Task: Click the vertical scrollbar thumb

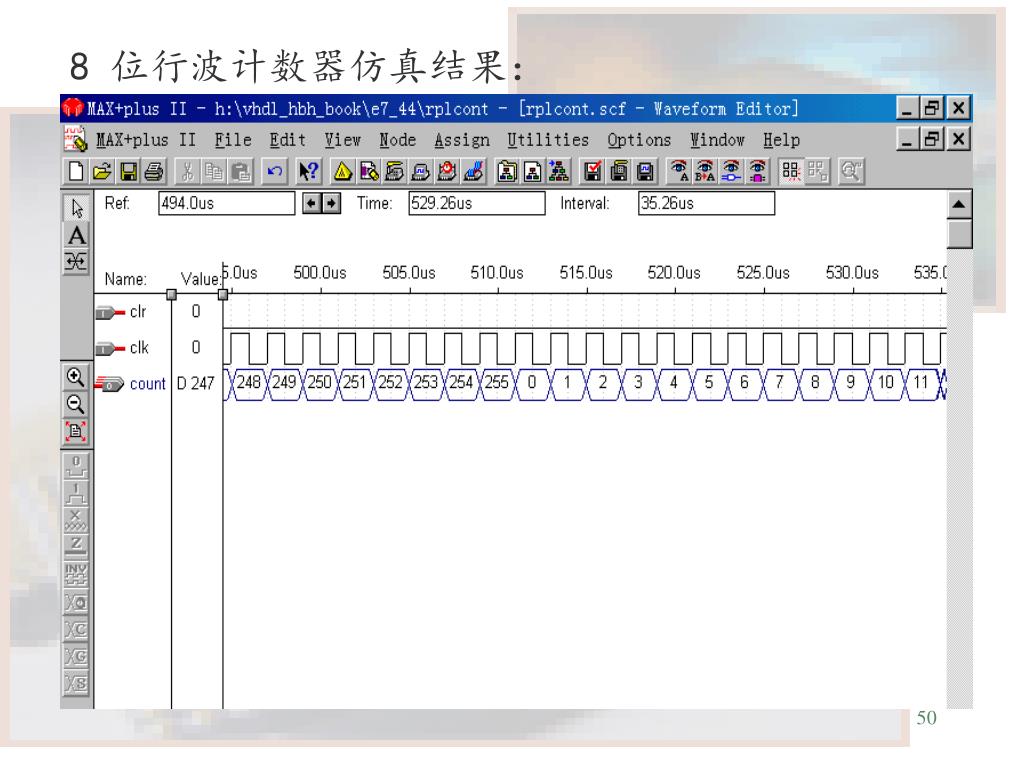Action: click(x=959, y=234)
